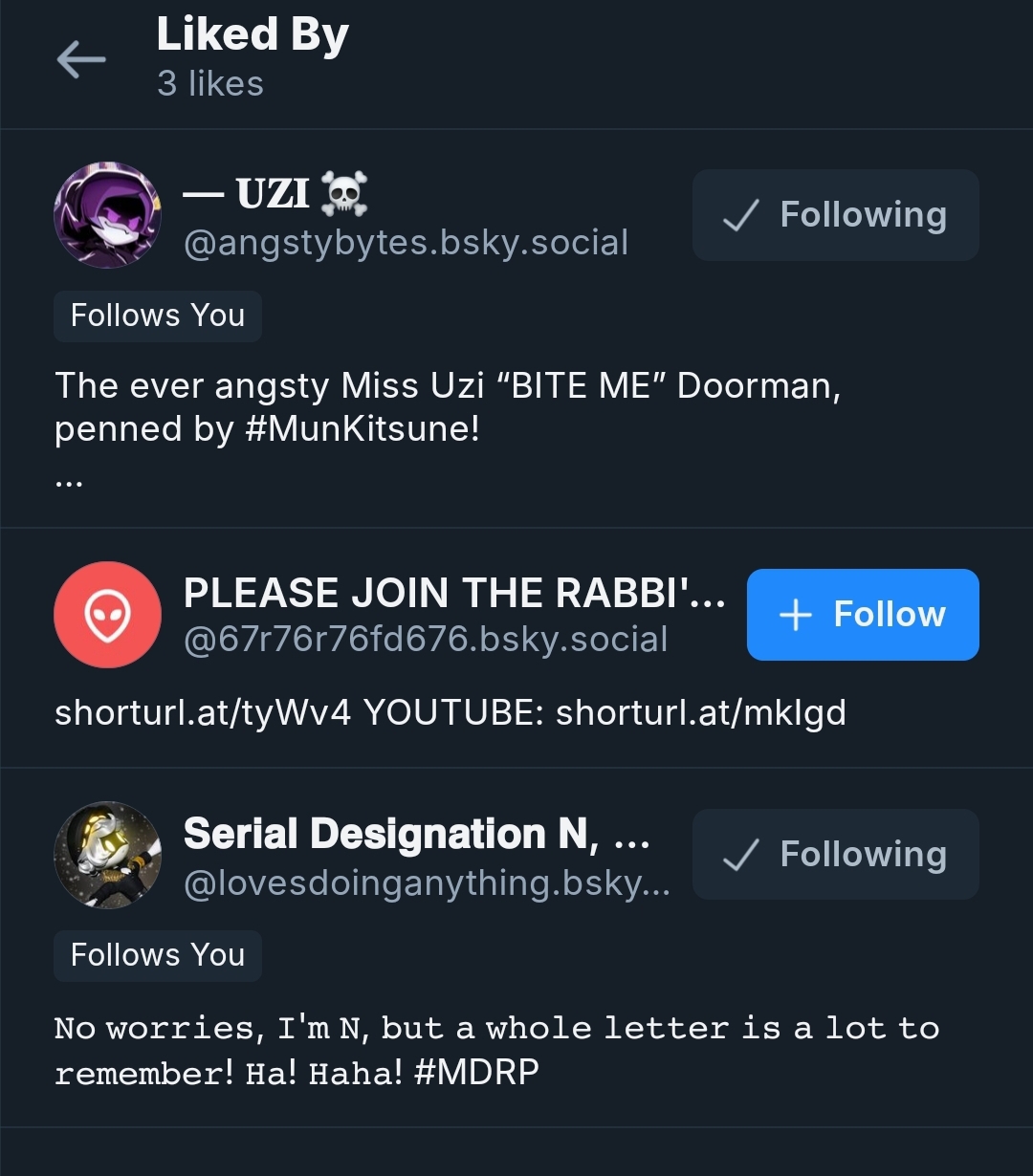
Task: Open the #MunKitsune hashtag
Action: [362, 429]
